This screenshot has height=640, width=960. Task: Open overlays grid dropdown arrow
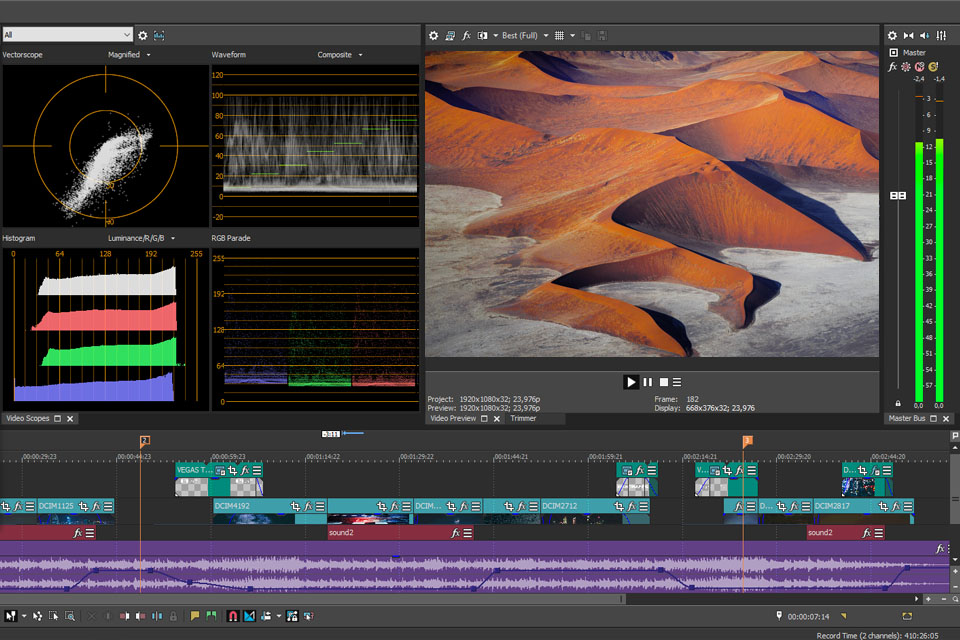point(572,36)
